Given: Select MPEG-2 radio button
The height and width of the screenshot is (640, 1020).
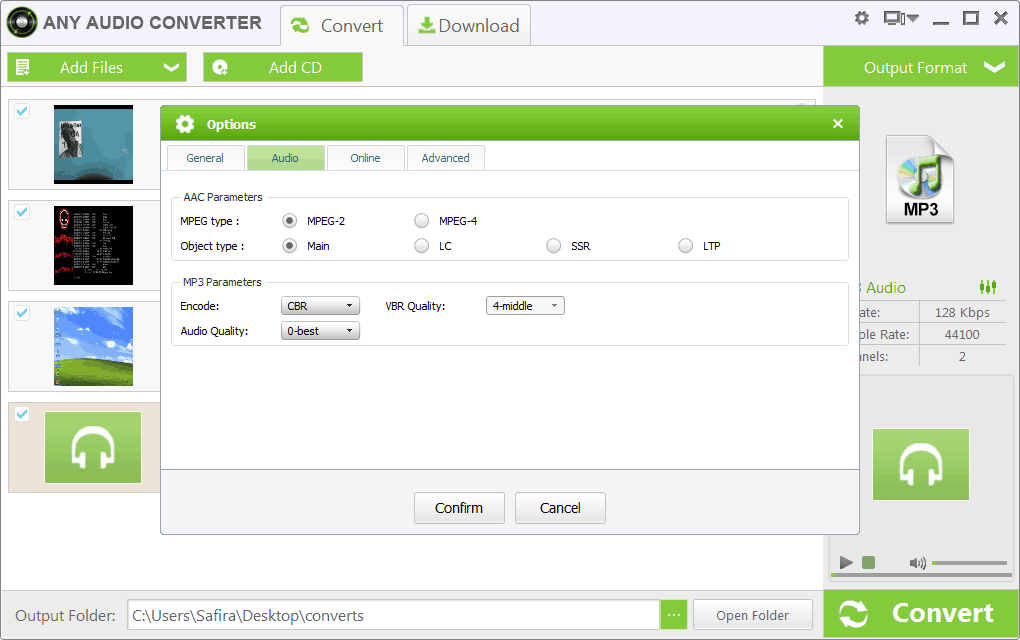Looking at the screenshot, I should [289, 220].
